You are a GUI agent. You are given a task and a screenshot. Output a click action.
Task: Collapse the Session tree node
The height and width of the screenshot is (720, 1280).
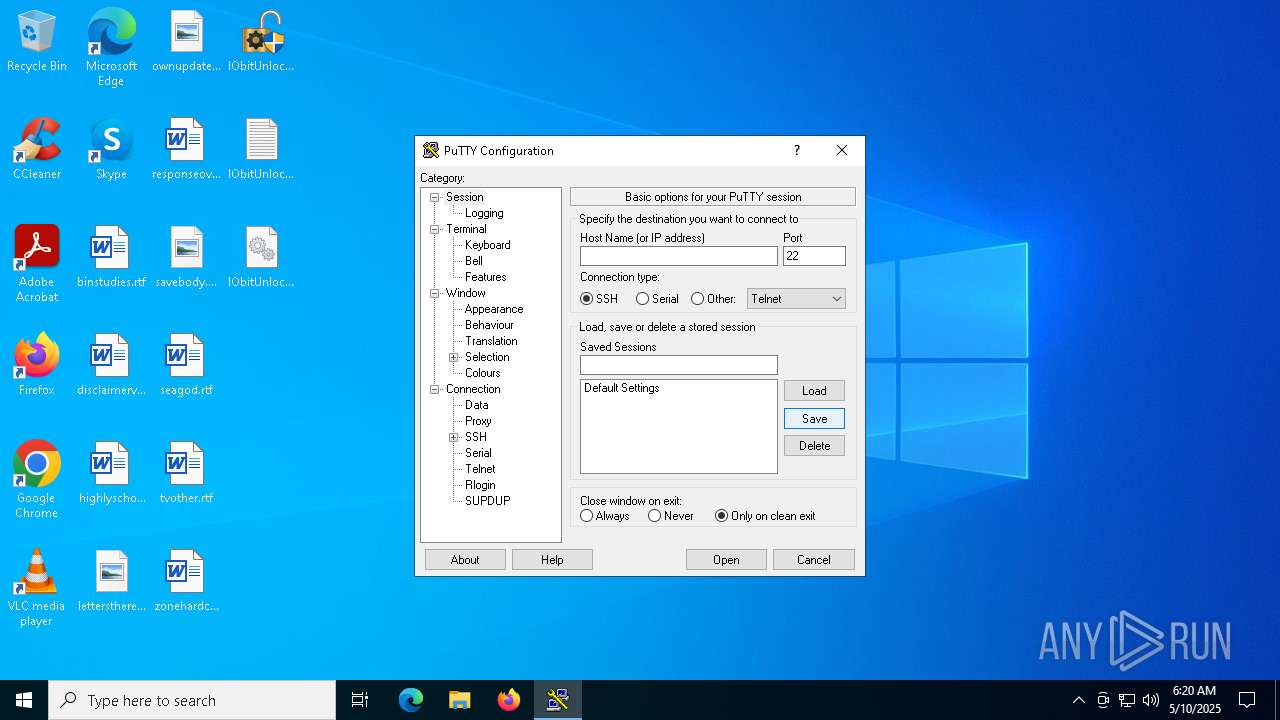[x=435, y=197]
